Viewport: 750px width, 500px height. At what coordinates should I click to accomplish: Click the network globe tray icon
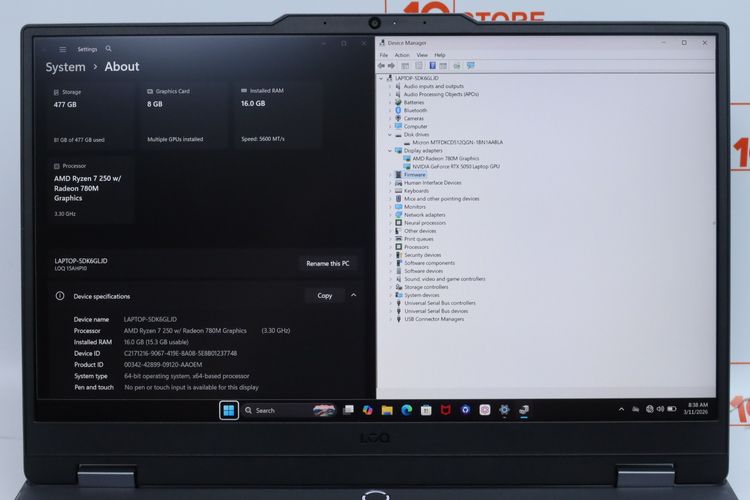(650, 409)
